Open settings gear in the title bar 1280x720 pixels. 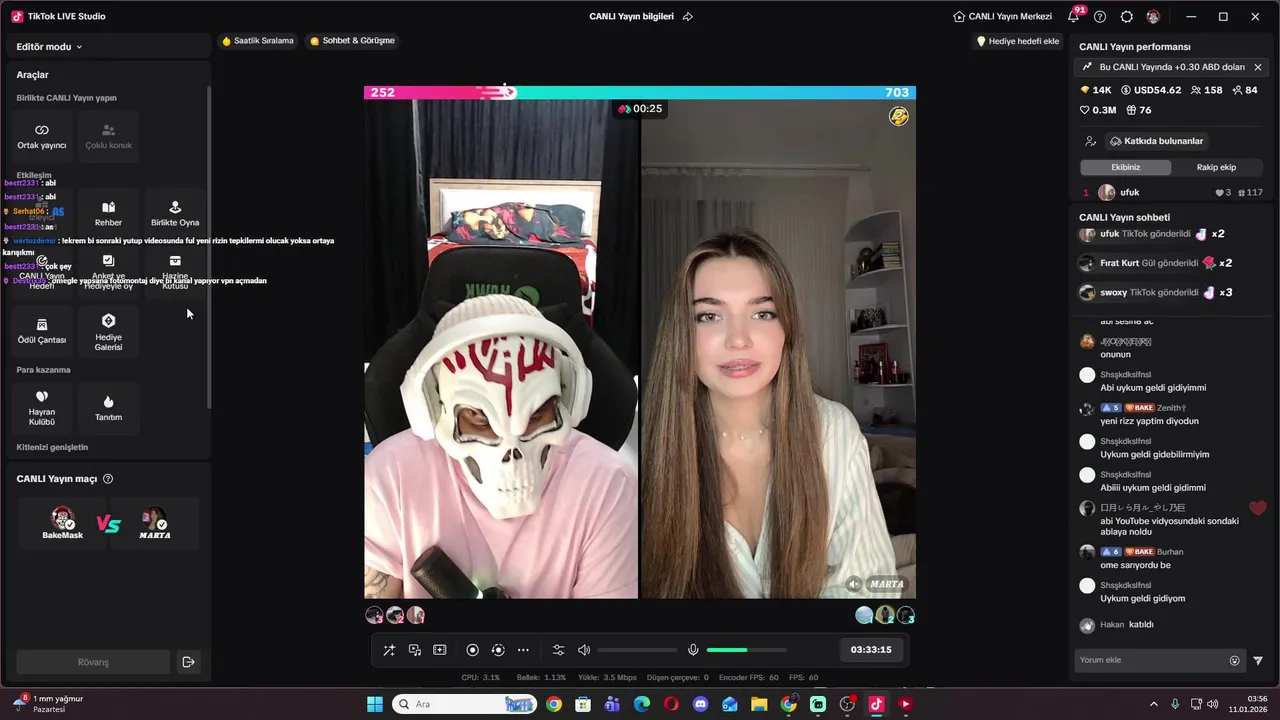click(1127, 17)
